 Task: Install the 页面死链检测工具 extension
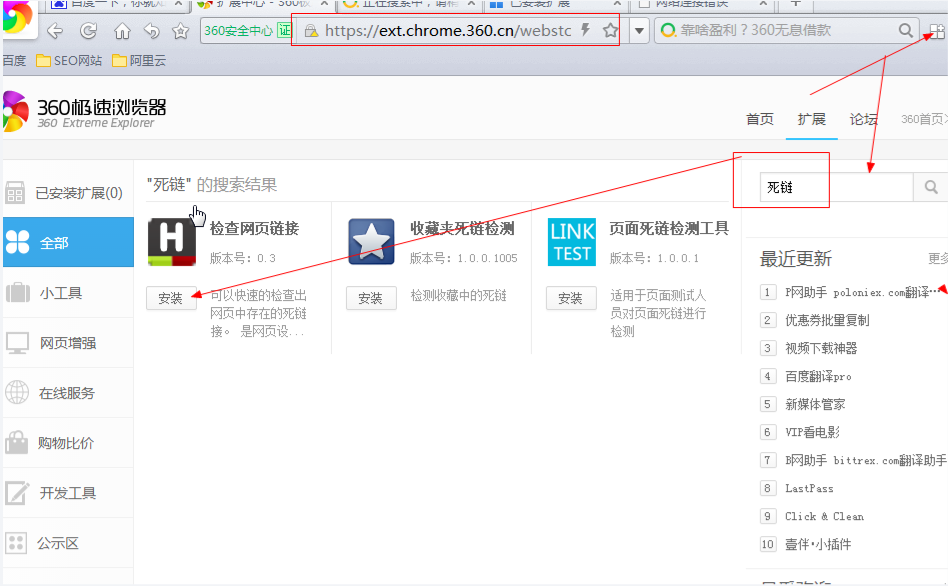(571, 298)
